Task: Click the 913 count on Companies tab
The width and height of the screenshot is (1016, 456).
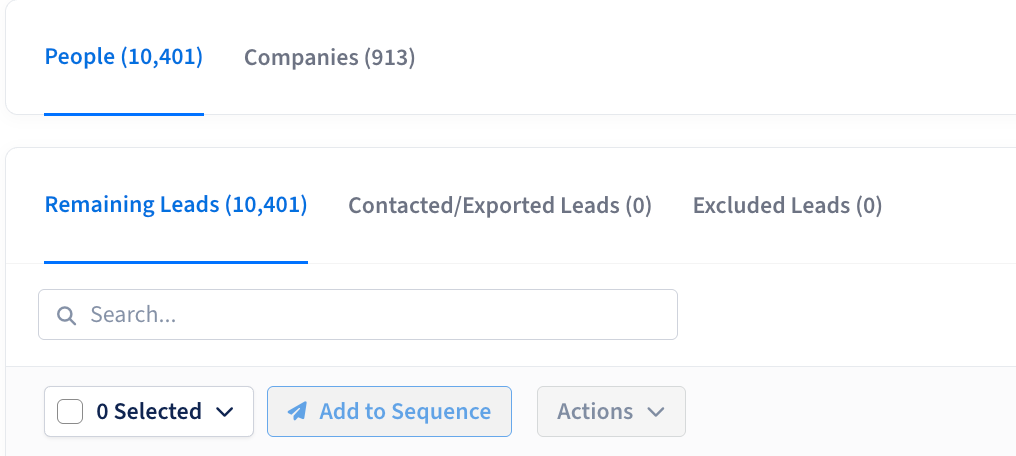Action: (x=389, y=58)
